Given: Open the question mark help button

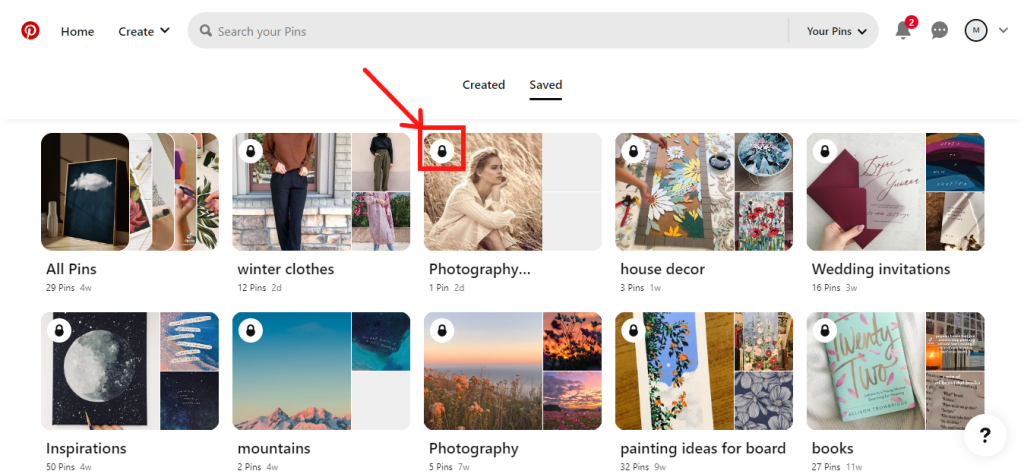Looking at the screenshot, I should tap(985, 435).
